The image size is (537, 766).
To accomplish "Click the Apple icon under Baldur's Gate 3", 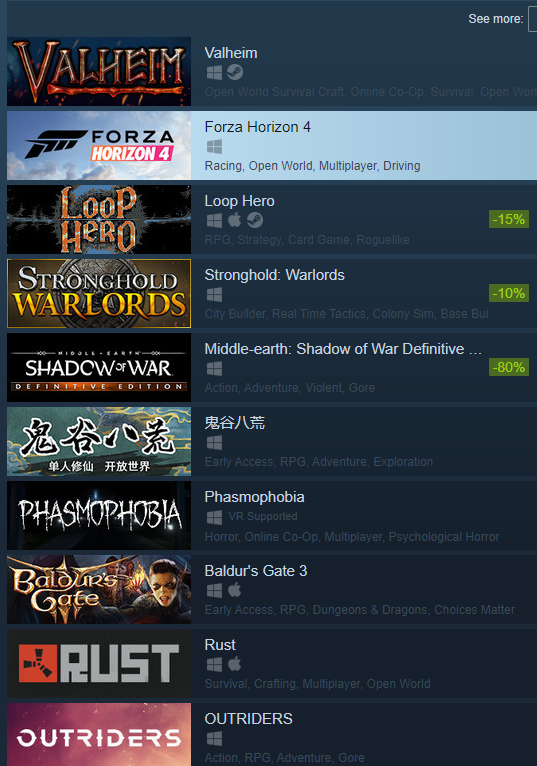I will pyautogui.click(x=235, y=590).
